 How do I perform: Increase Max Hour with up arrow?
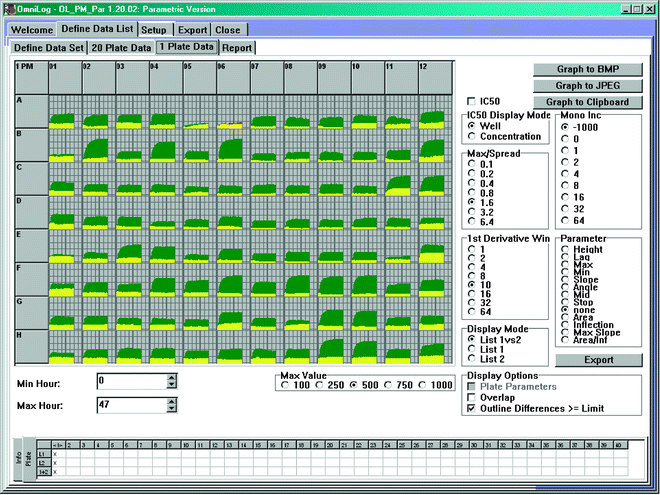pos(171,402)
